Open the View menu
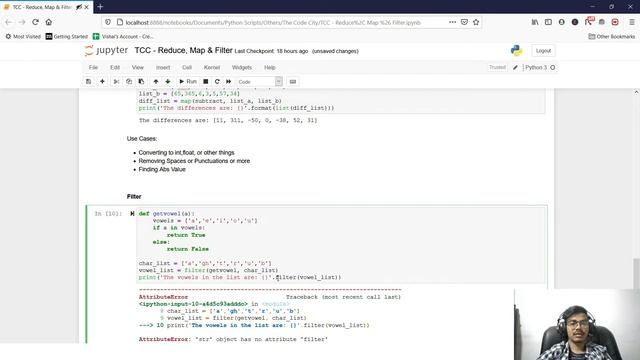Image resolution: width=640 pixels, height=360 pixels. pyautogui.click(x=138, y=67)
